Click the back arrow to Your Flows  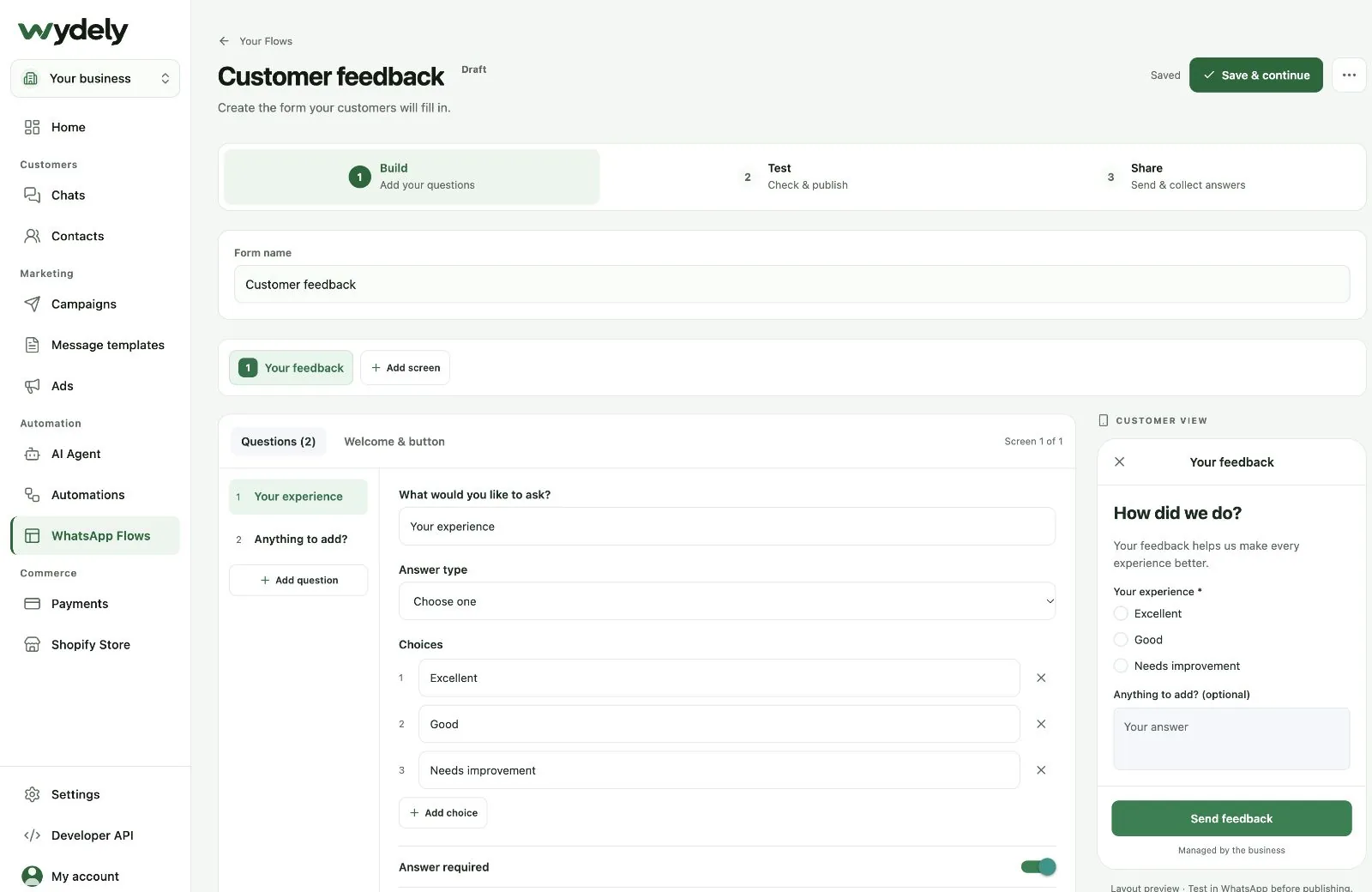(x=224, y=41)
